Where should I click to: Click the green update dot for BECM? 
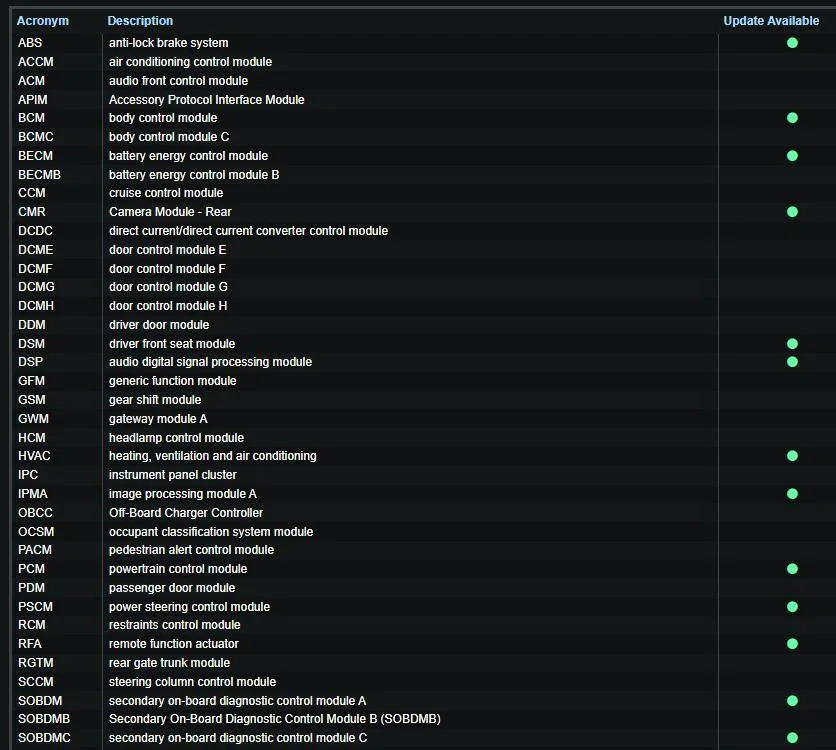[792, 156]
